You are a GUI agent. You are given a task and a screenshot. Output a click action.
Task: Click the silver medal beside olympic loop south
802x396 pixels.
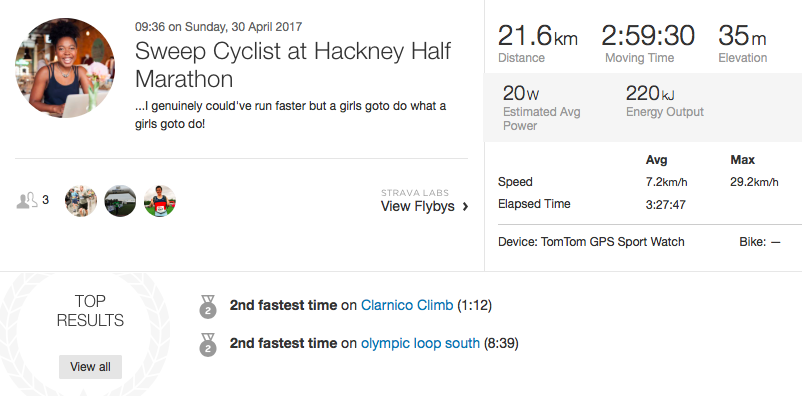[208, 345]
